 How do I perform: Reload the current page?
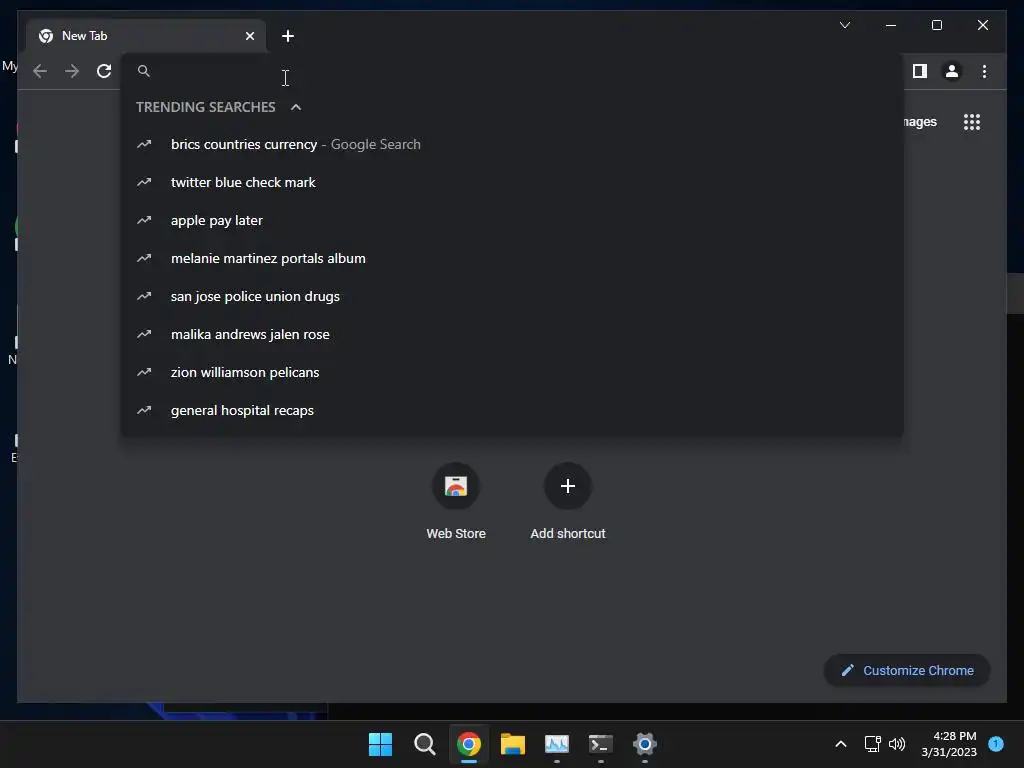104,71
